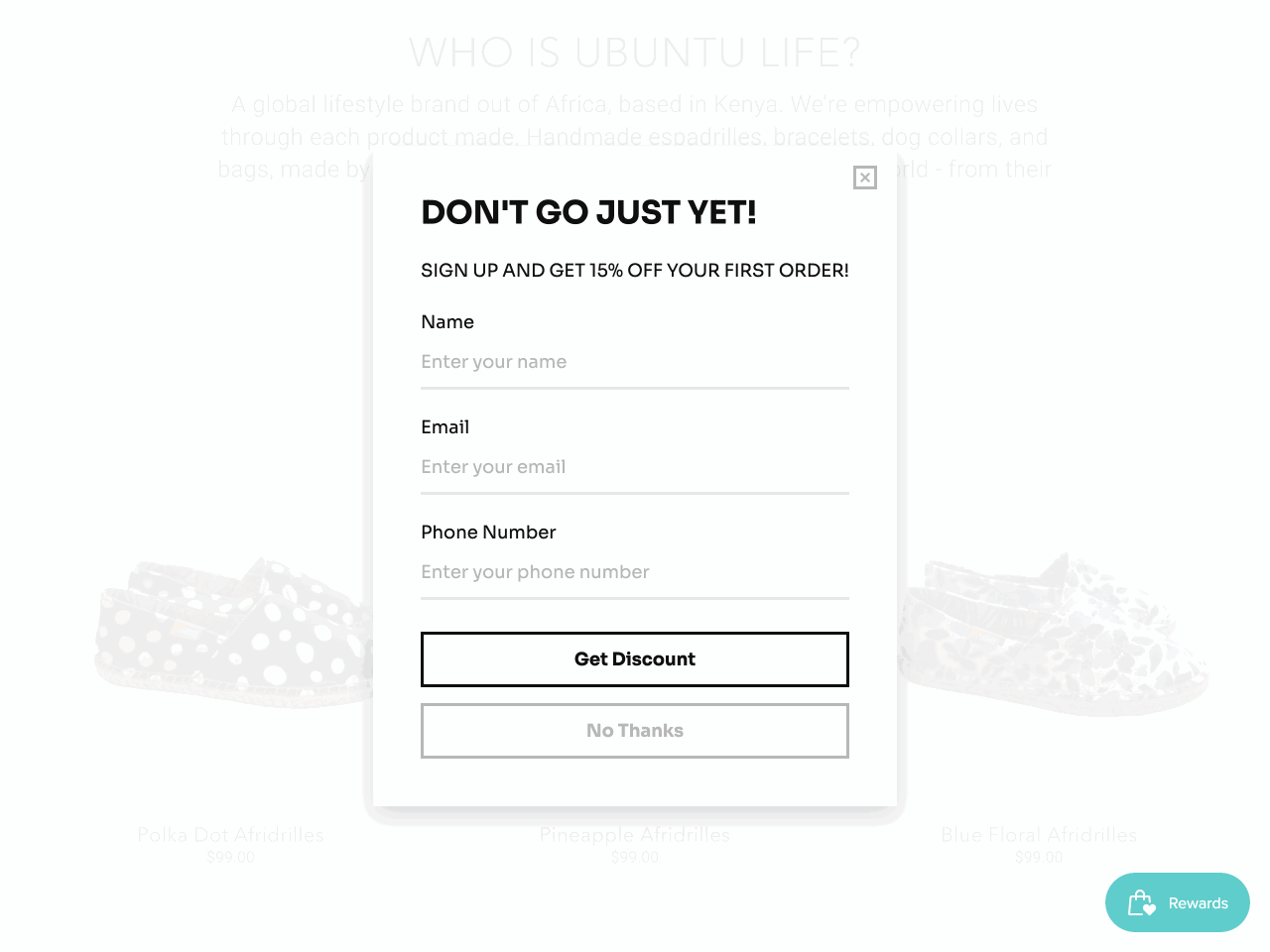The image size is (1270, 952).
Task: Open the Rewards widget
Action: [x=1177, y=902]
